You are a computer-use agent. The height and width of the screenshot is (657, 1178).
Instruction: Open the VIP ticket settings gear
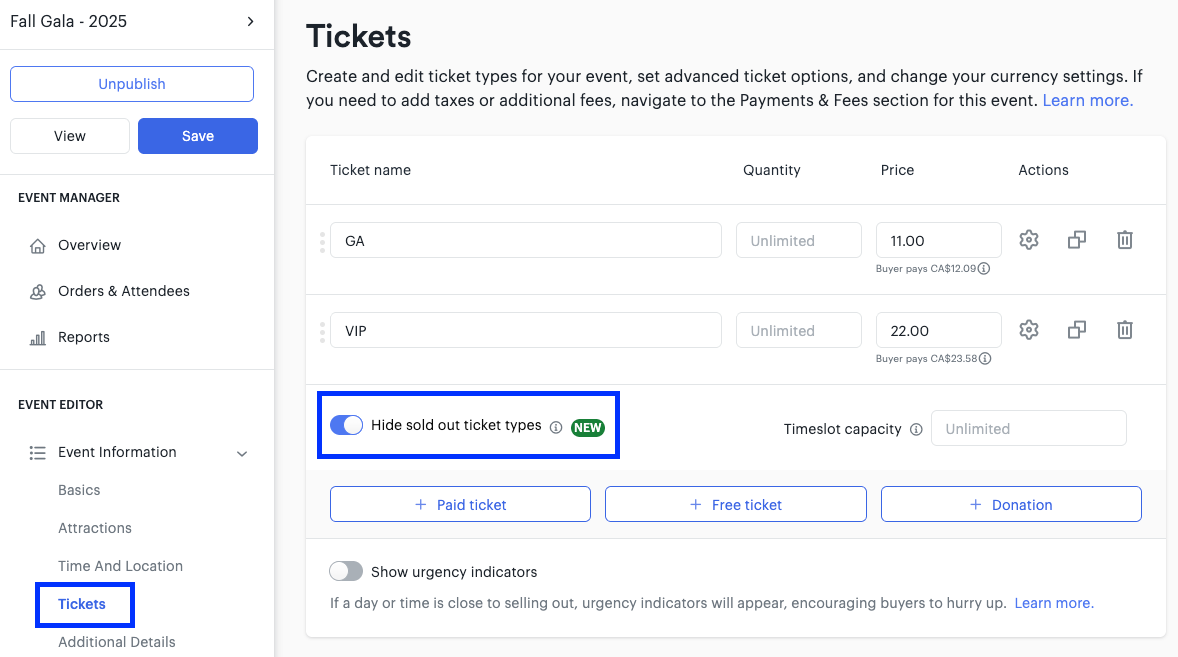pos(1028,329)
